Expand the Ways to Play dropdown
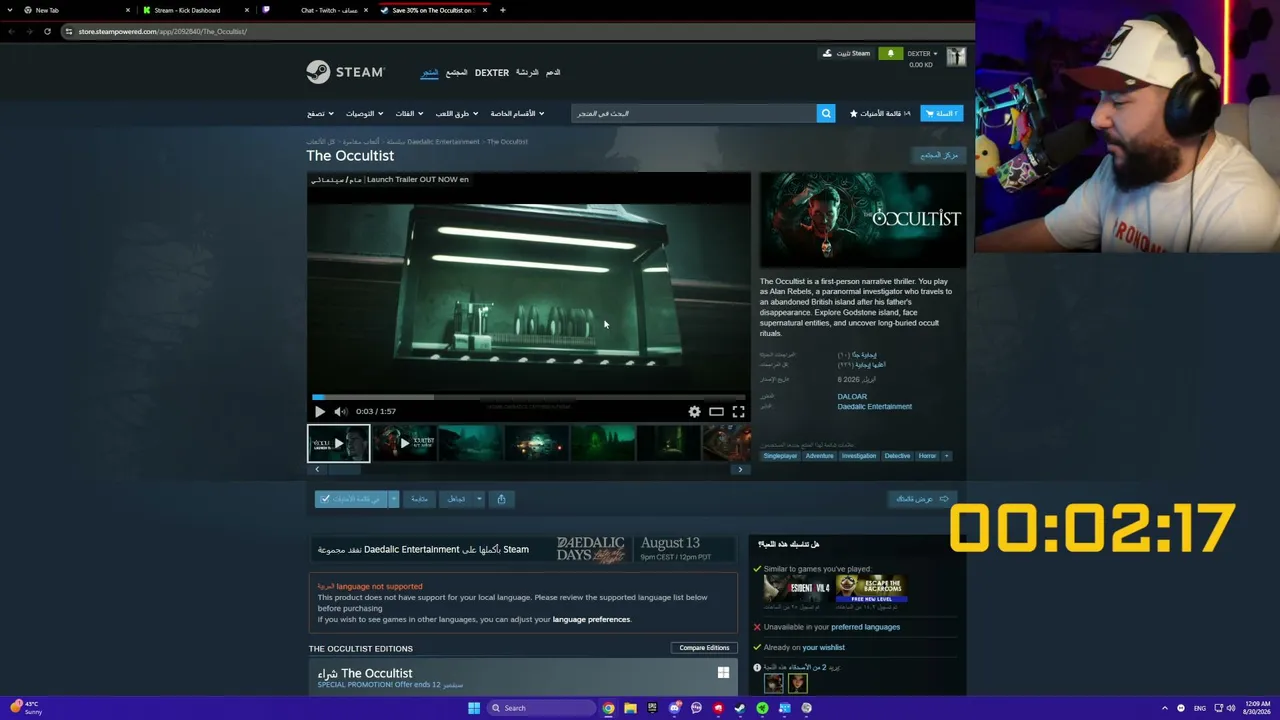This screenshot has width=1280, height=720. coord(457,113)
